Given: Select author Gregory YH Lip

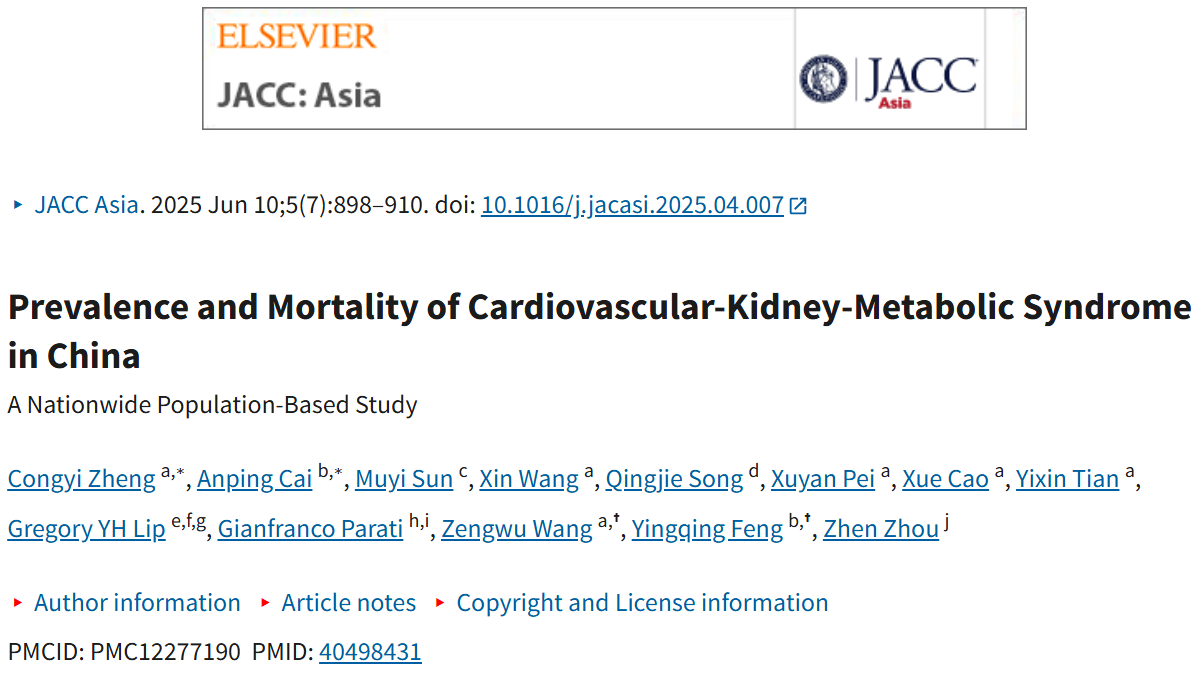Looking at the screenshot, I should (x=86, y=529).
